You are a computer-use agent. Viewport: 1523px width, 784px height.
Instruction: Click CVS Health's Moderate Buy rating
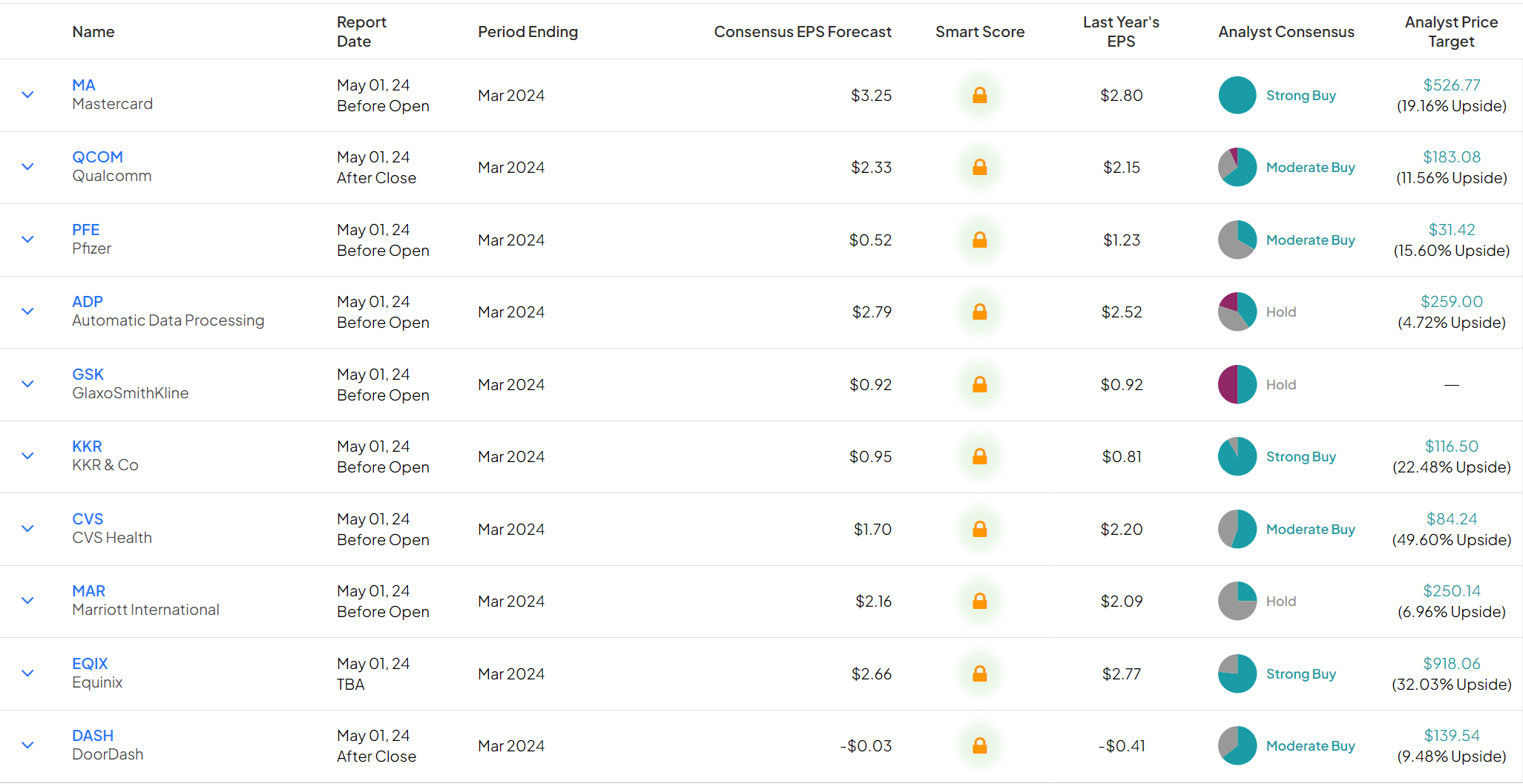click(1310, 530)
